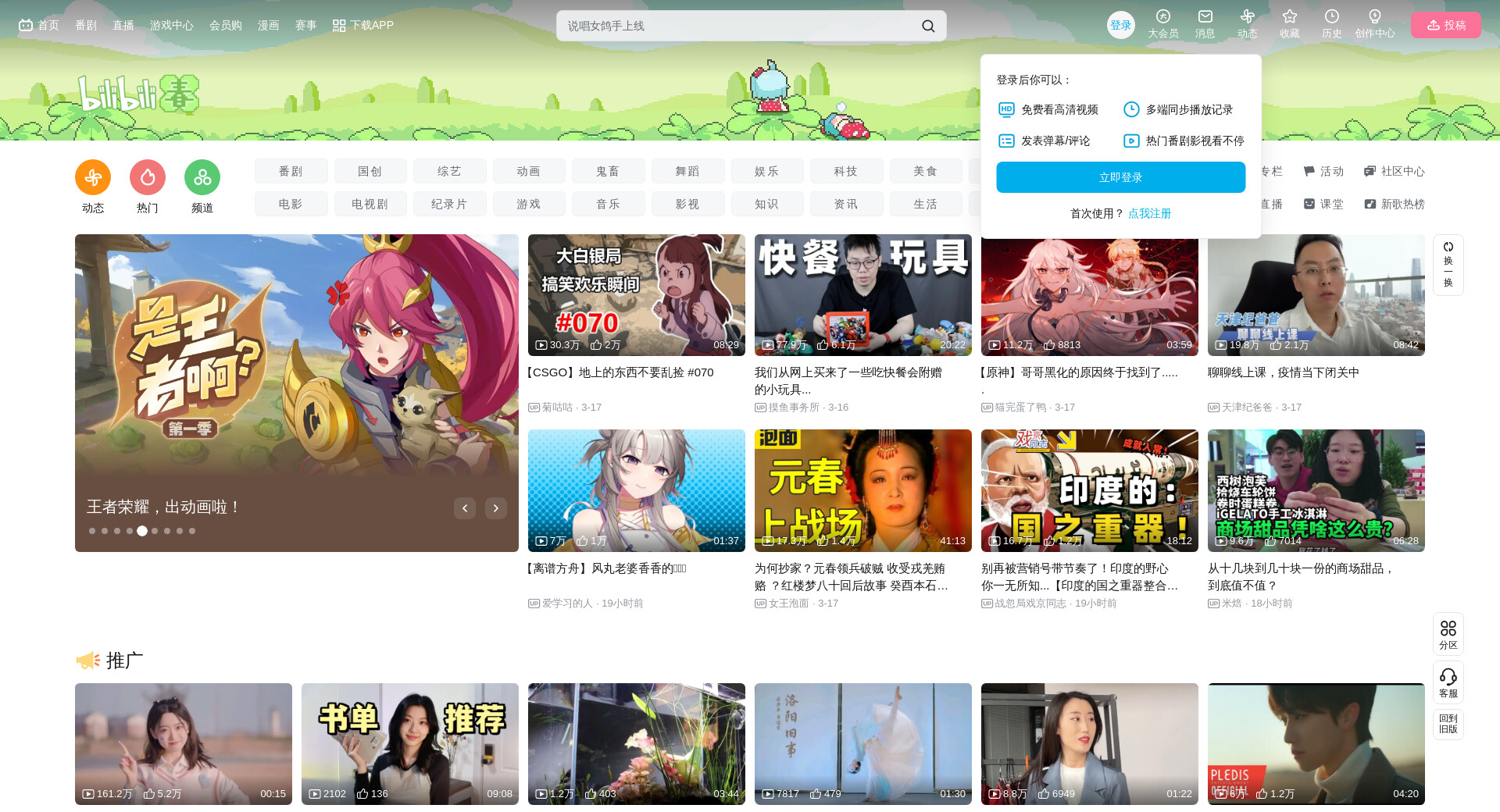The image size is (1500, 812).
Task: Open the 历史 history clock icon
Action: click(1331, 17)
